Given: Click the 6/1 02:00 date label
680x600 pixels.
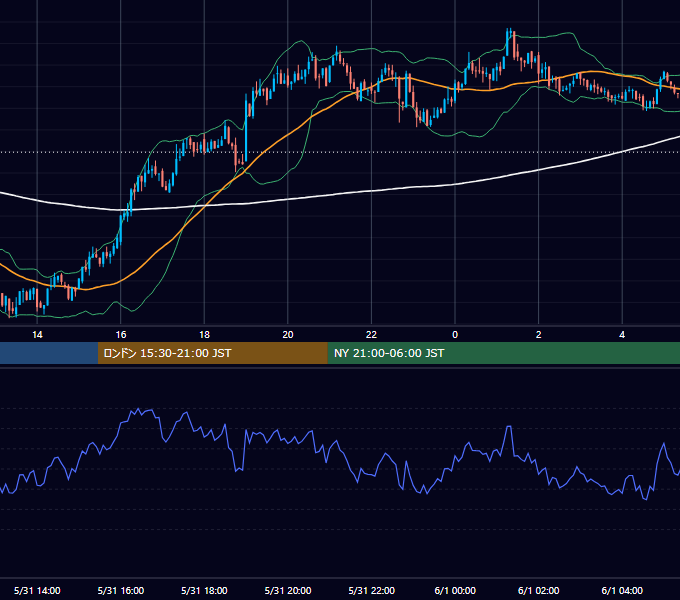Looking at the screenshot, I should tap(539, 590).
